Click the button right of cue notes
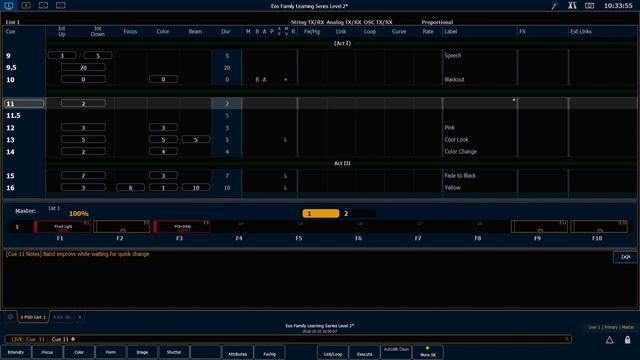The height and width of the screenshot is (360, 640). [x=625, y=257]
